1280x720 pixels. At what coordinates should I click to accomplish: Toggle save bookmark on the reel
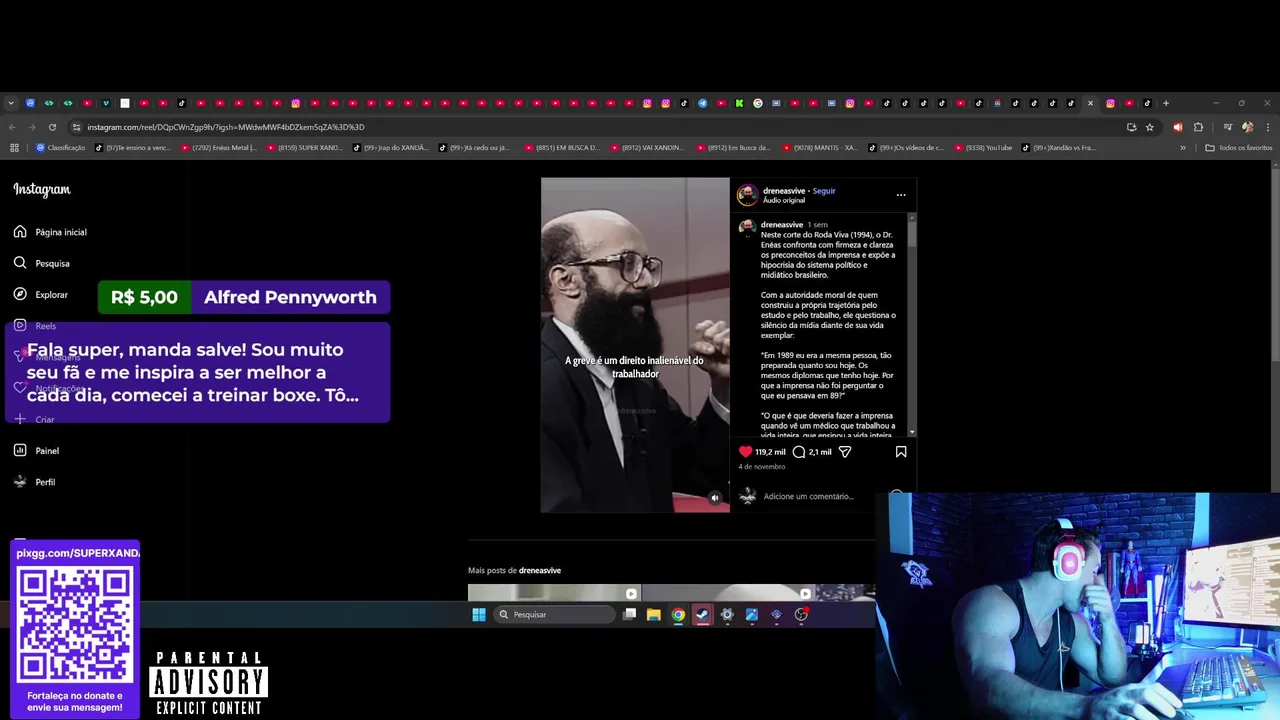pos(901,452)
